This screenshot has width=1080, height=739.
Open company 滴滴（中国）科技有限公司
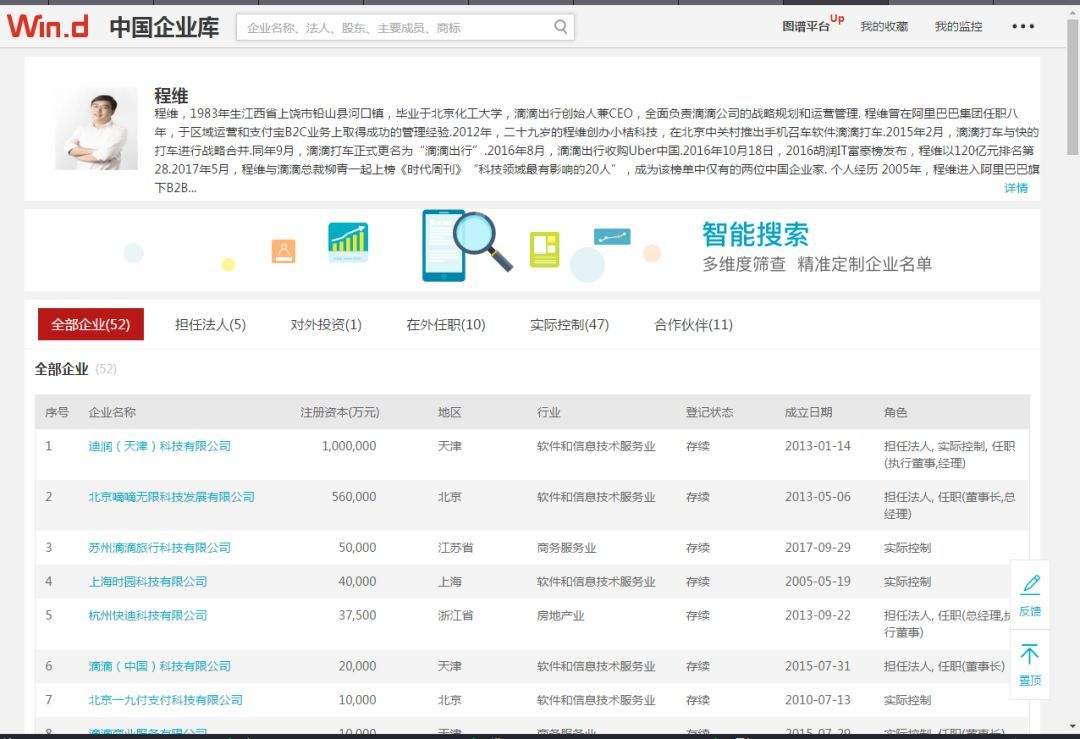pyautogui.click(x=160, y=667)
